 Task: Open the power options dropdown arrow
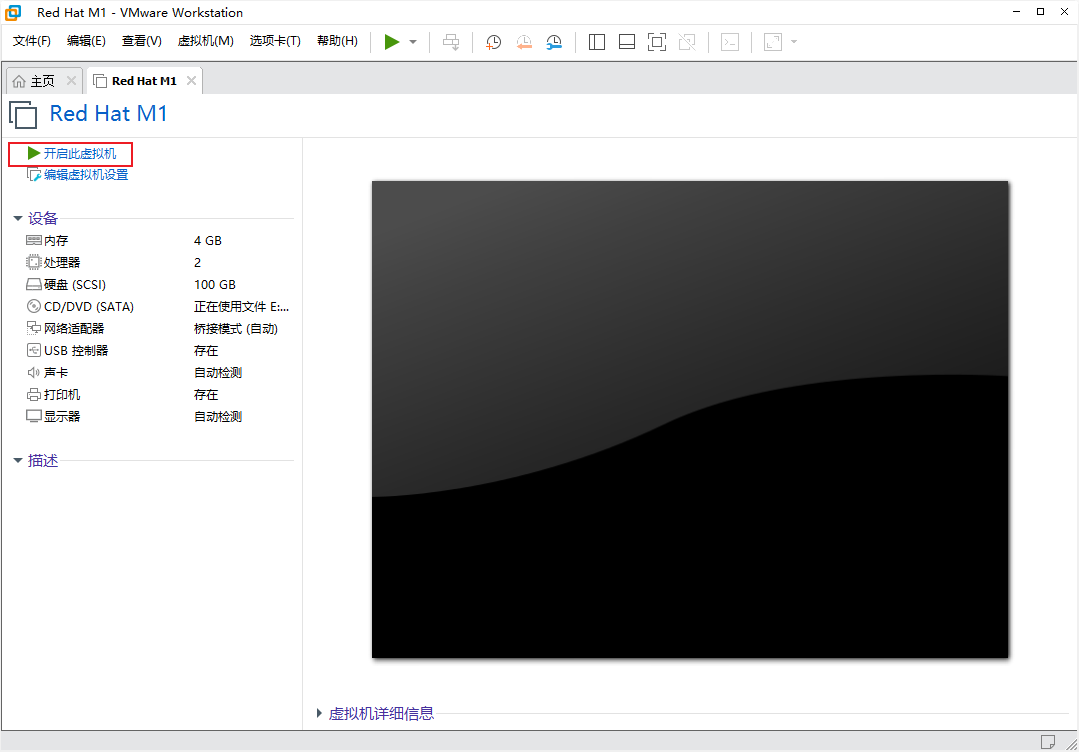[413, 42]
